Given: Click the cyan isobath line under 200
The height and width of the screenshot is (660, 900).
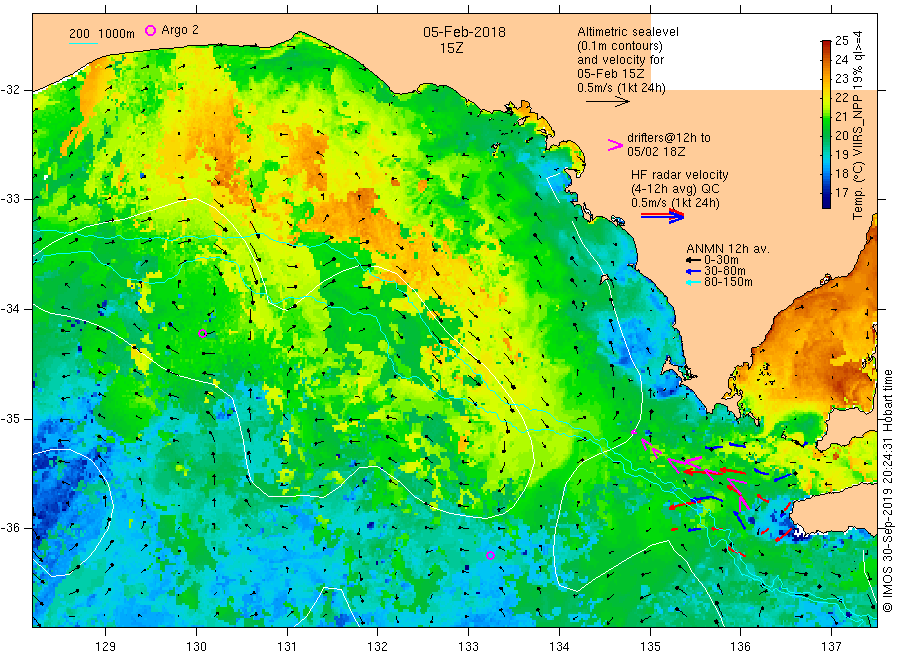Looking at the screenshot, I should 83,42.
